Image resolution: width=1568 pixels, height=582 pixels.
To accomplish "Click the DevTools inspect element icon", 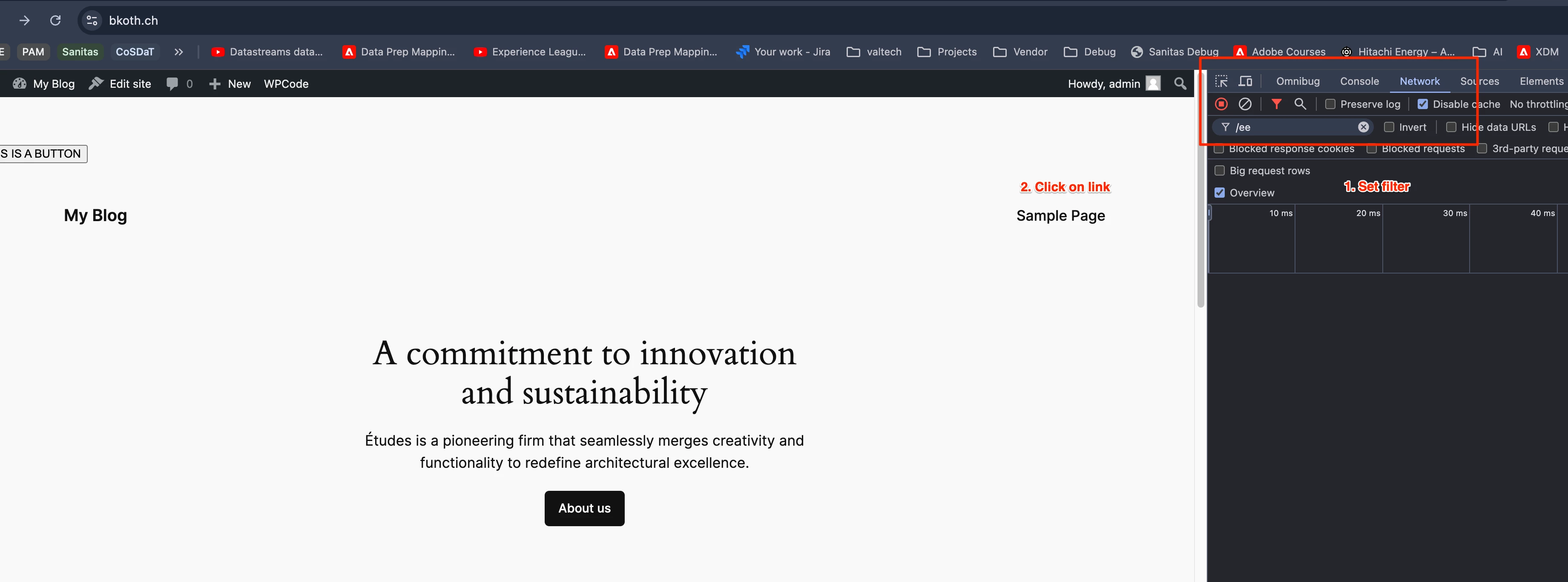I will (x=1221, y=81).
